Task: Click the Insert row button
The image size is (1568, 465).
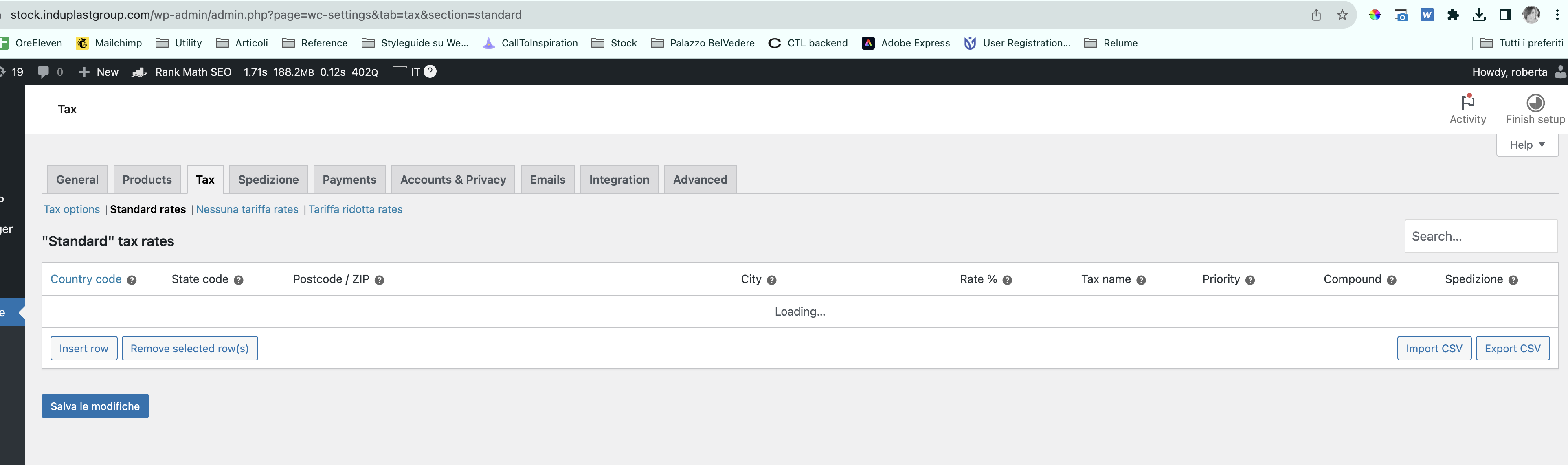Action: [x=83, y=348]
